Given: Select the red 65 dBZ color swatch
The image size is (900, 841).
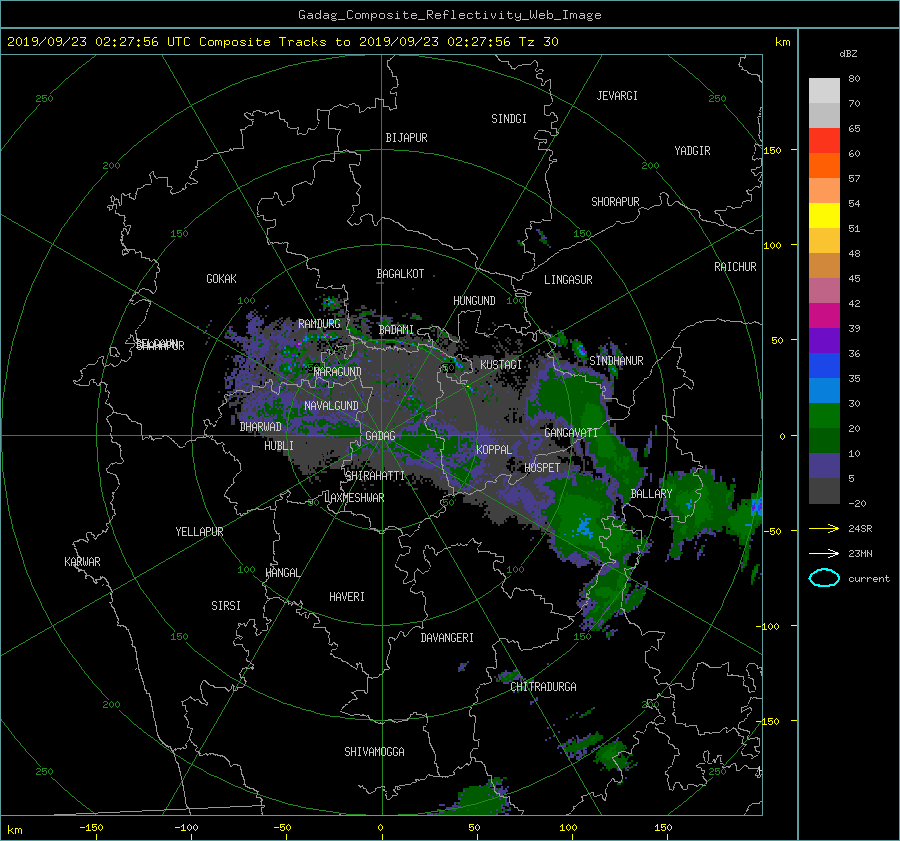Looking at the screenshot, I should [824, 140].
